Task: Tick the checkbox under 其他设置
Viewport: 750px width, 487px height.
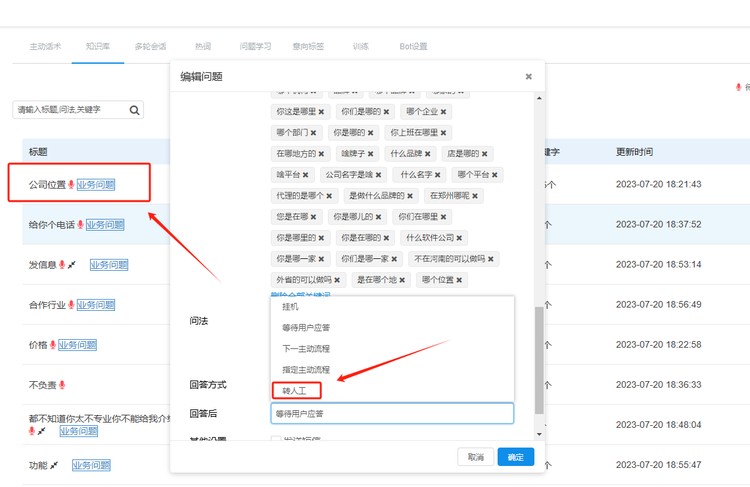Action: [x=277, y=439]
